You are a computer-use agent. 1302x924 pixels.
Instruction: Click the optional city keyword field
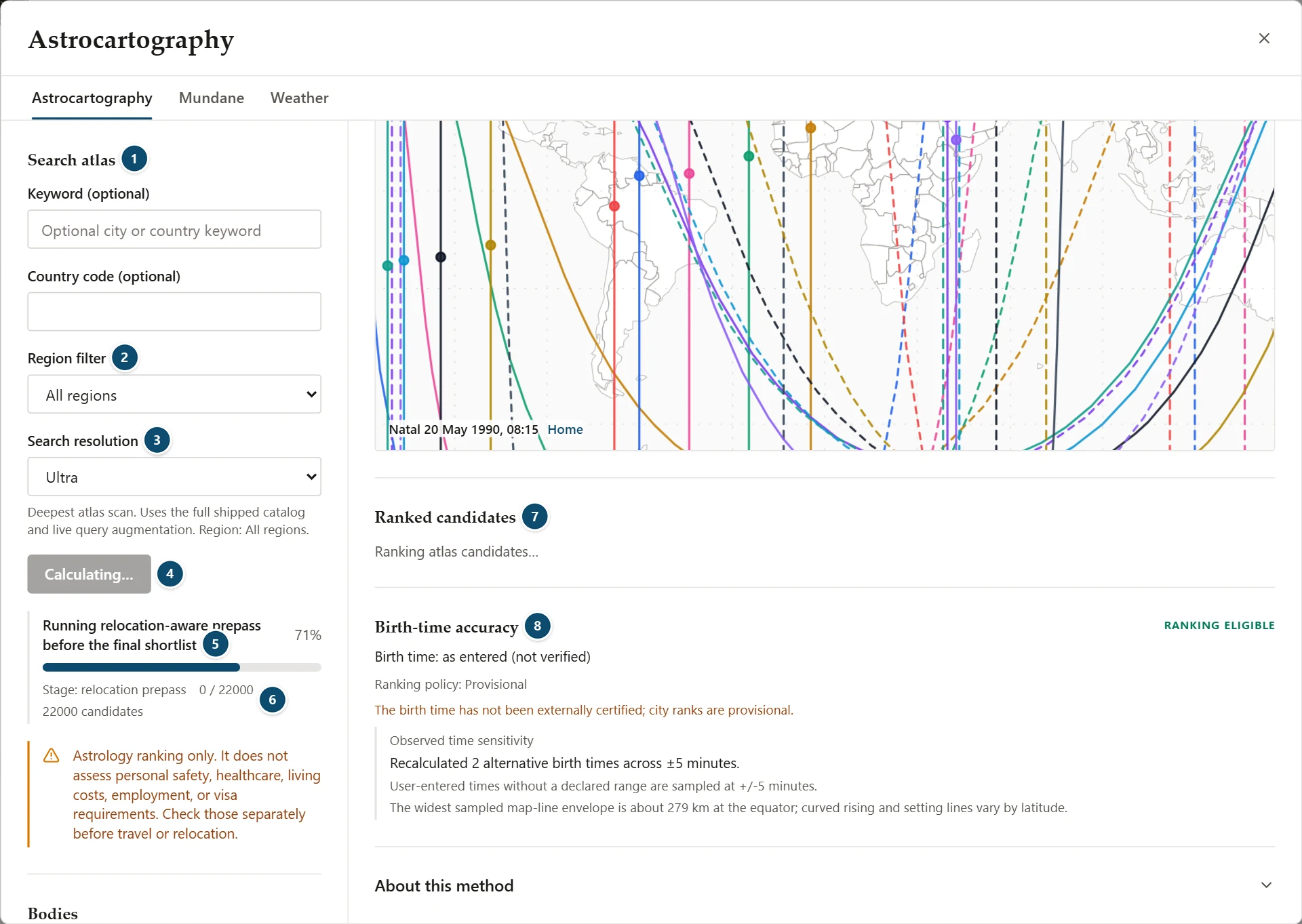174,230
